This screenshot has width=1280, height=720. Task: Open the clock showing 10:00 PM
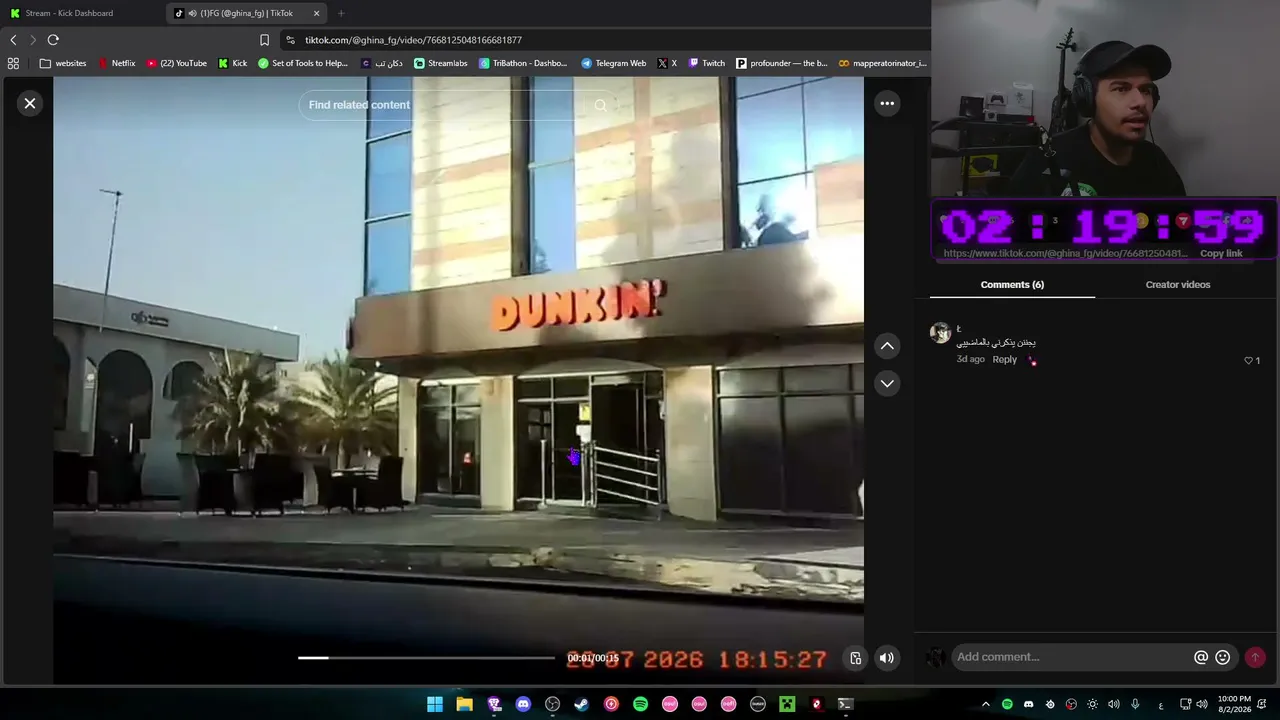(1234, 704)
